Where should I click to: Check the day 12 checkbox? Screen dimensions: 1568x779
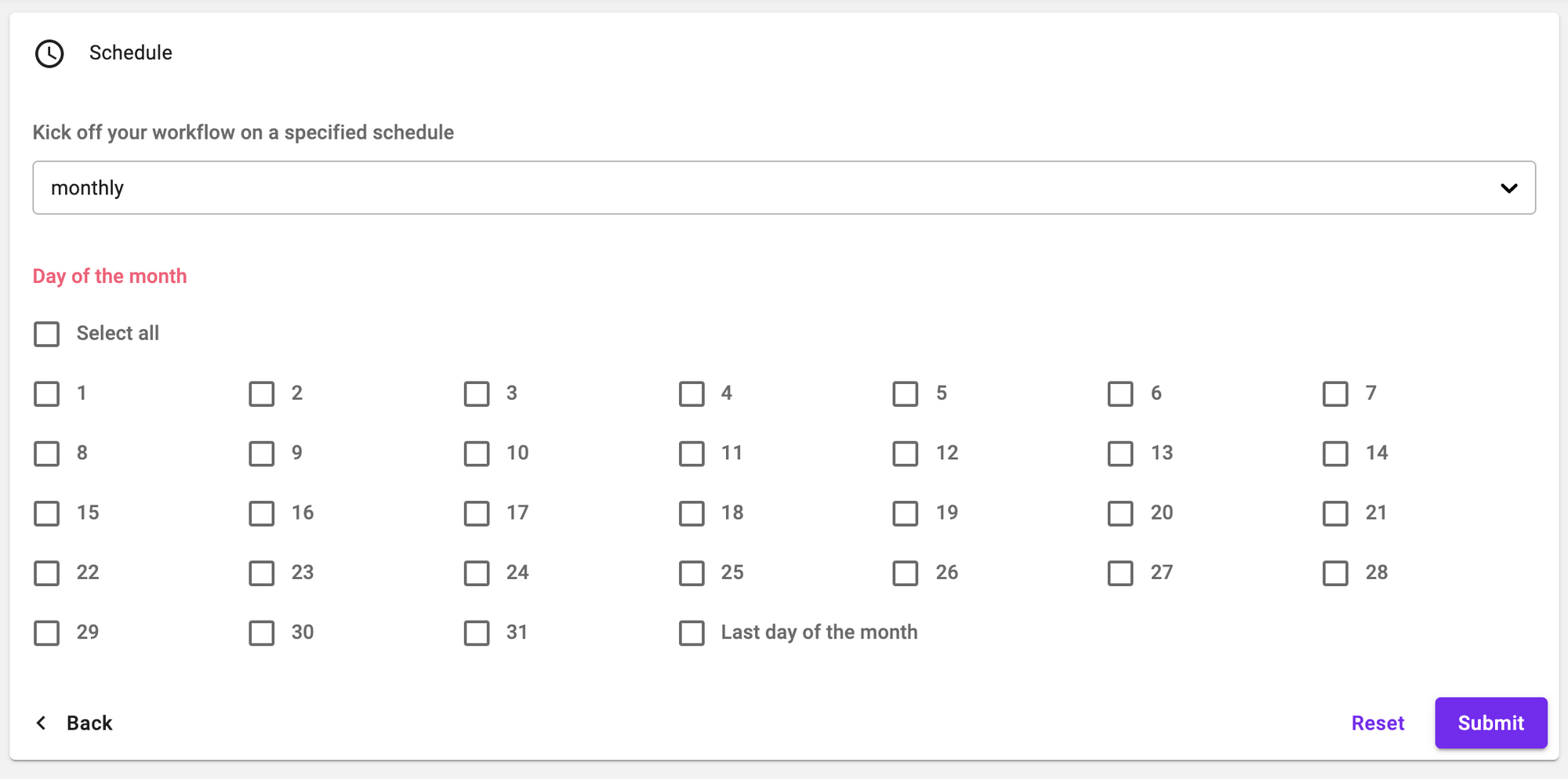(x=906, y=453)
